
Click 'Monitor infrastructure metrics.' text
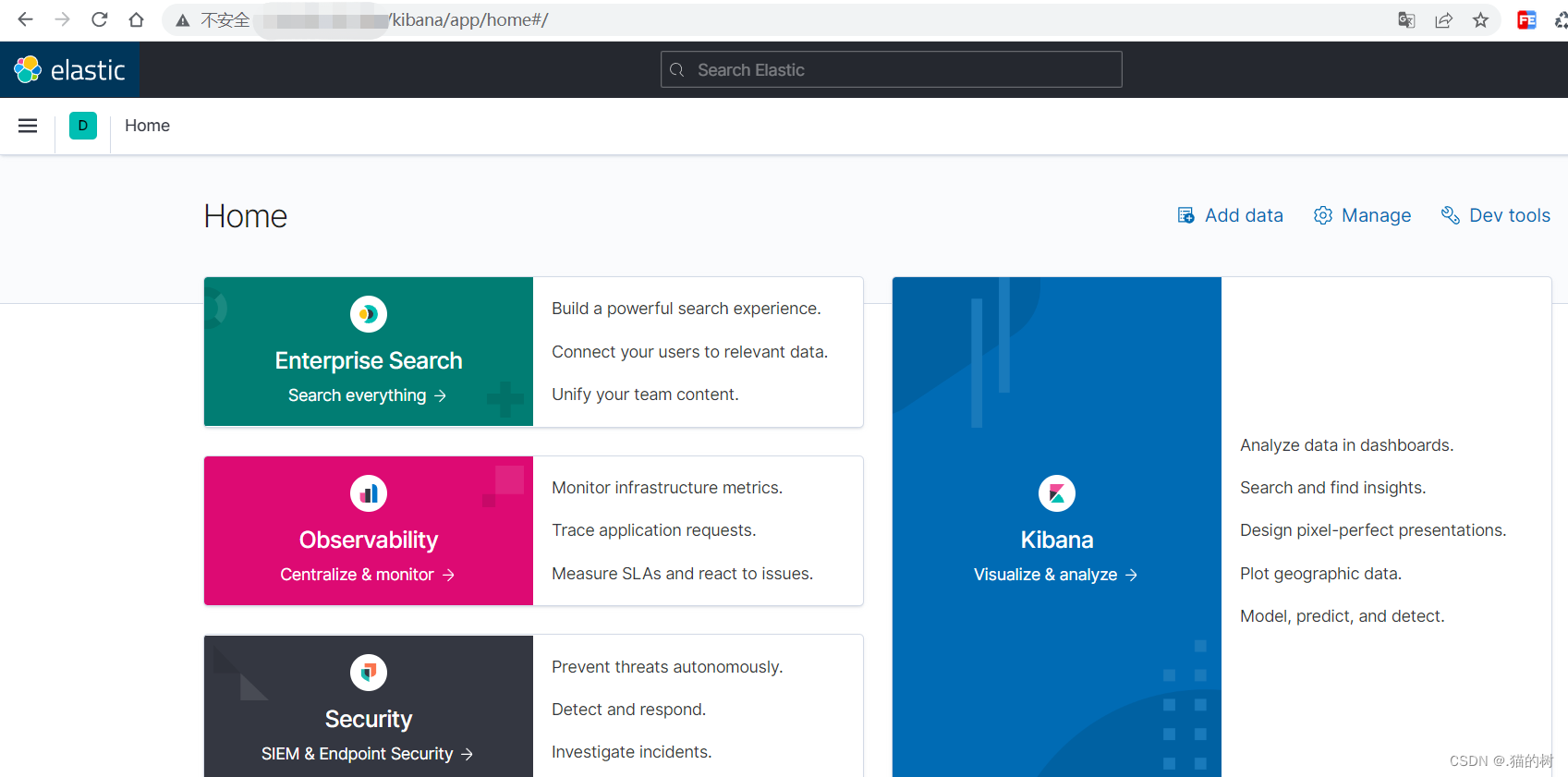pyautogui.click(x=667, y=488)
